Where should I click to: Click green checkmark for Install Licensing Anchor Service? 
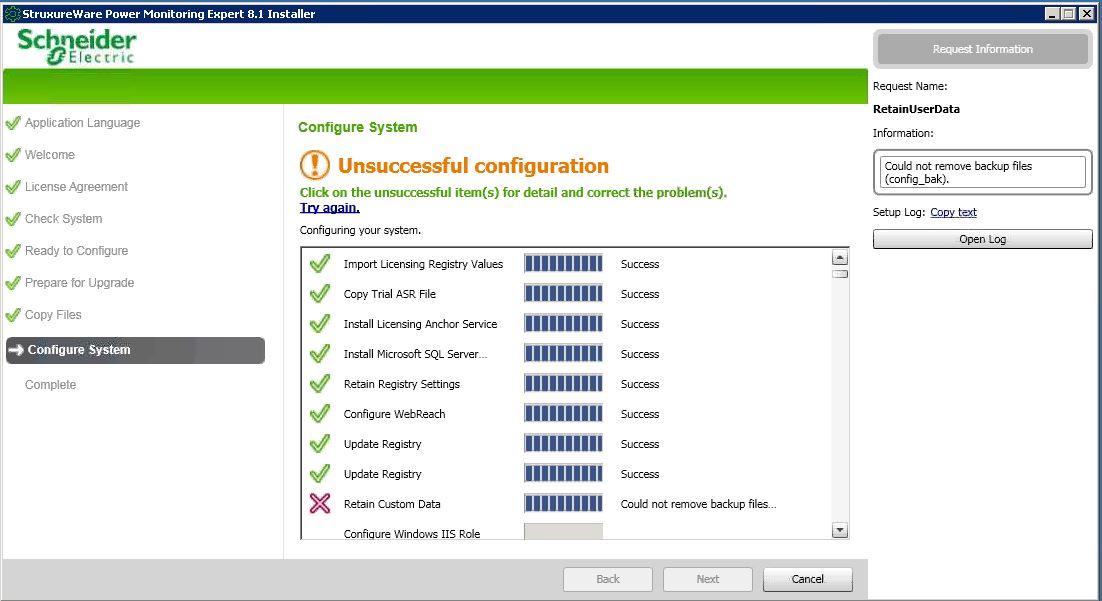click(x=320, y=323)
